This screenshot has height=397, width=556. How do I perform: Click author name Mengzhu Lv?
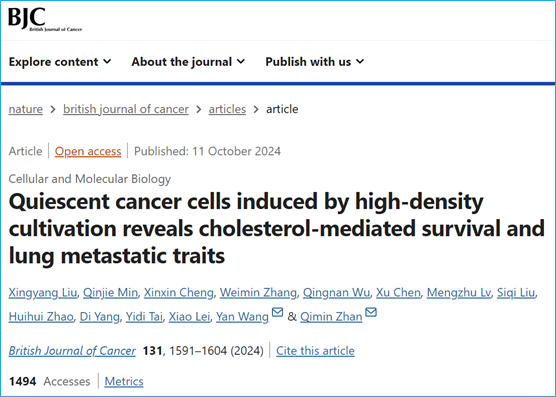coord(459,293)
